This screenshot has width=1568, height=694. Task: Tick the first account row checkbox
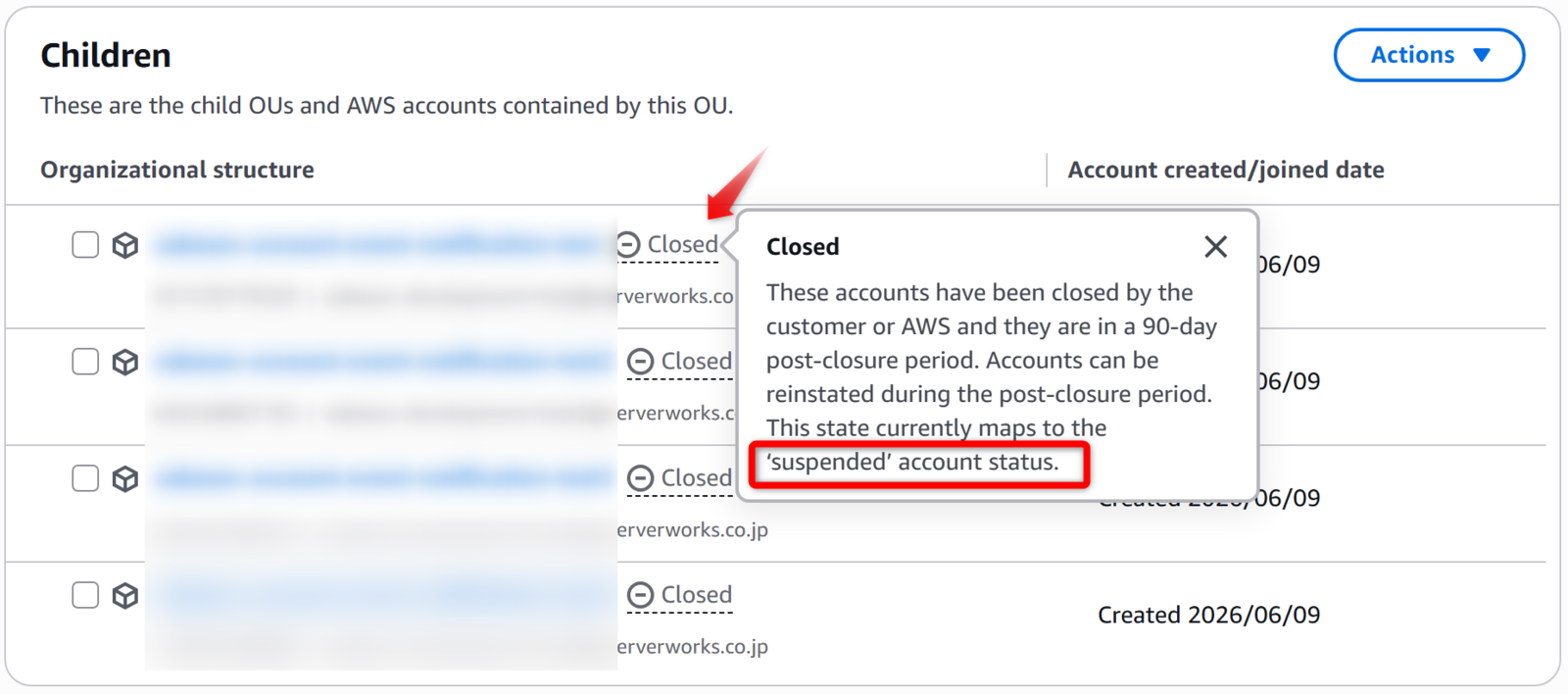point(85,244)
